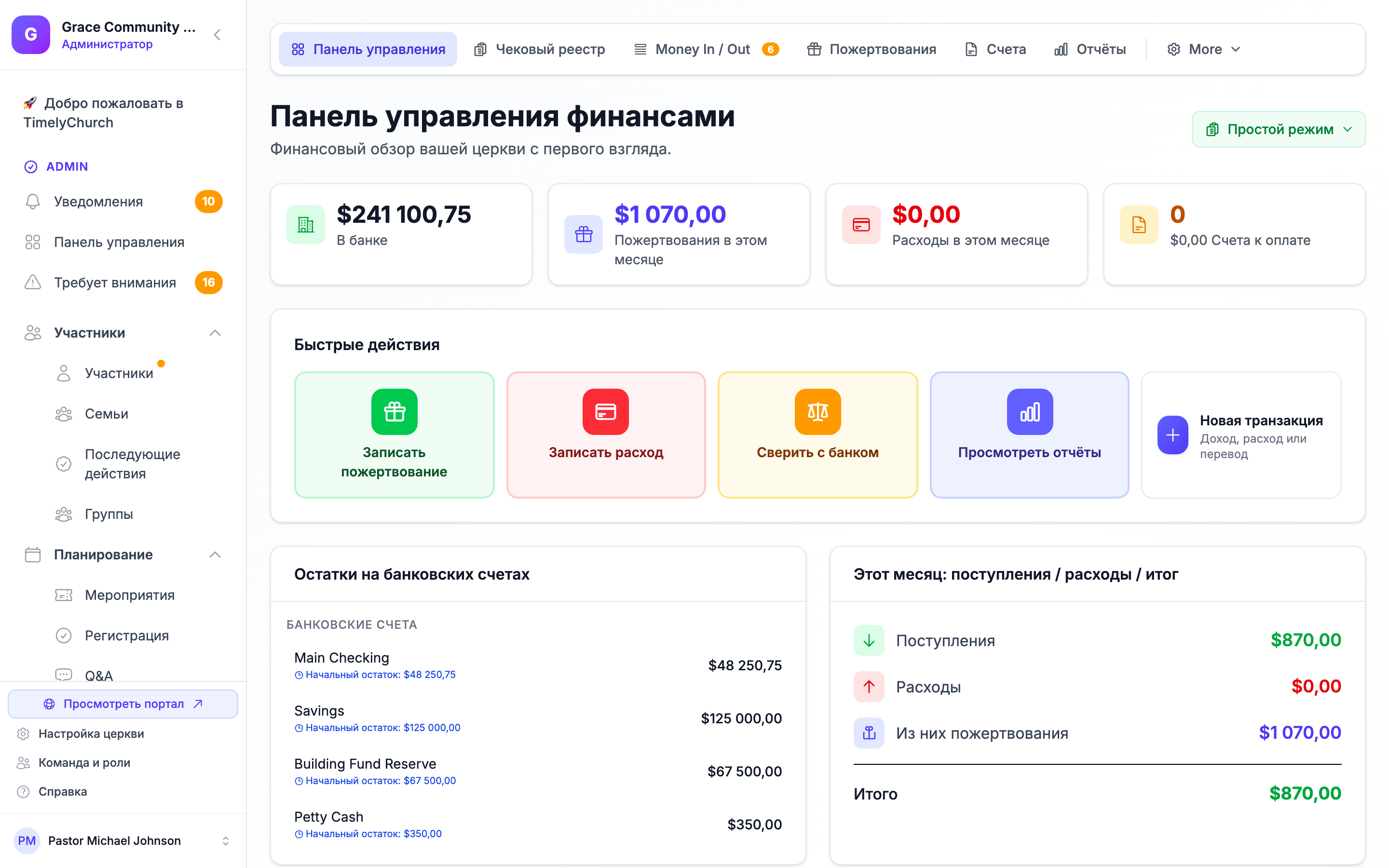Select the Main Checking account row

(538, 665)
